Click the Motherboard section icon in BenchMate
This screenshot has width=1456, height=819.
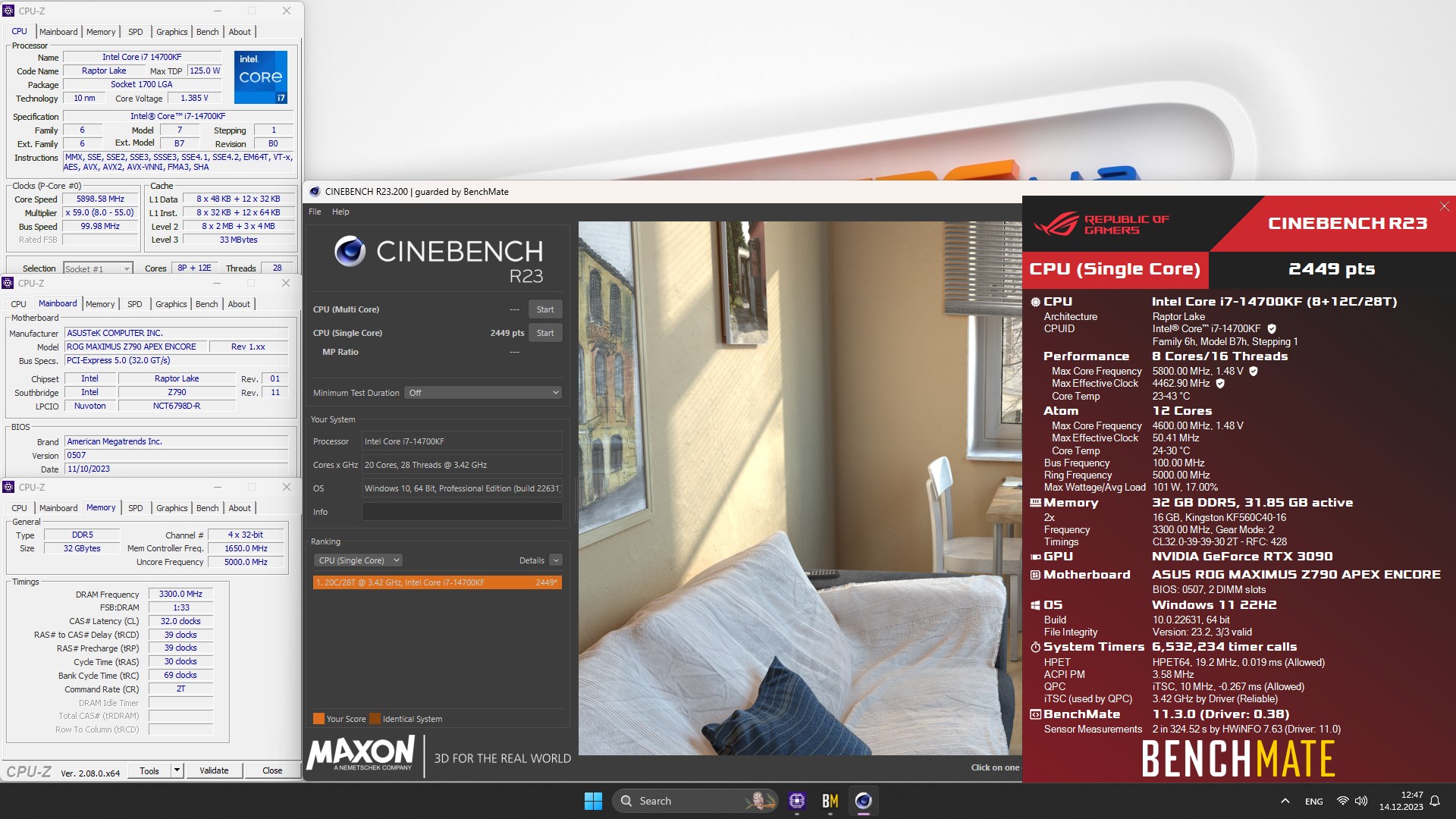(1035, 575)
